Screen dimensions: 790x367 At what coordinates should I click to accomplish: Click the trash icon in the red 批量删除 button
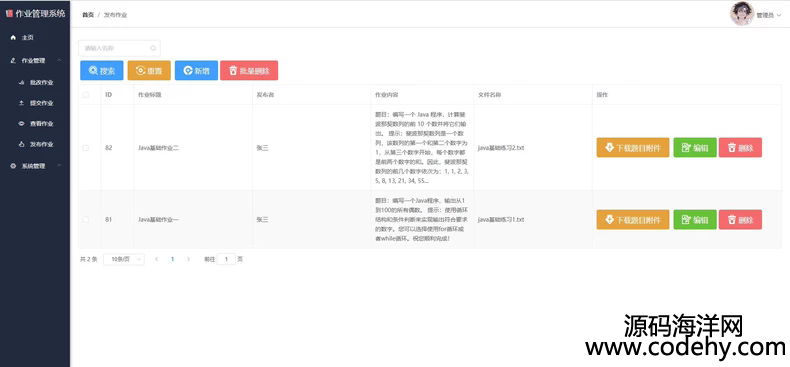click(x=233, y=71)
